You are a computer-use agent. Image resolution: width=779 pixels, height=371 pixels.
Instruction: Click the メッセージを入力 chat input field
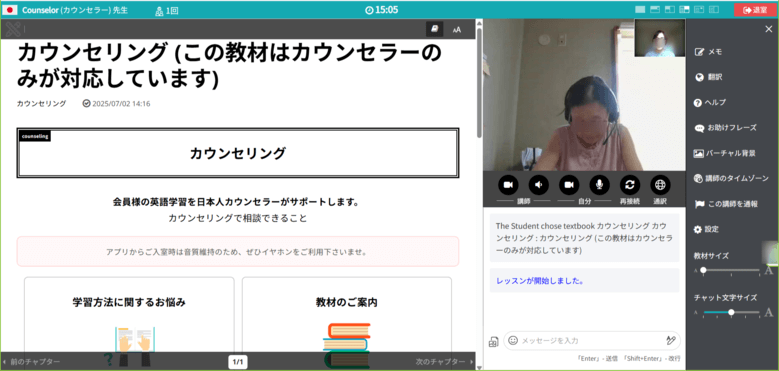591,341
